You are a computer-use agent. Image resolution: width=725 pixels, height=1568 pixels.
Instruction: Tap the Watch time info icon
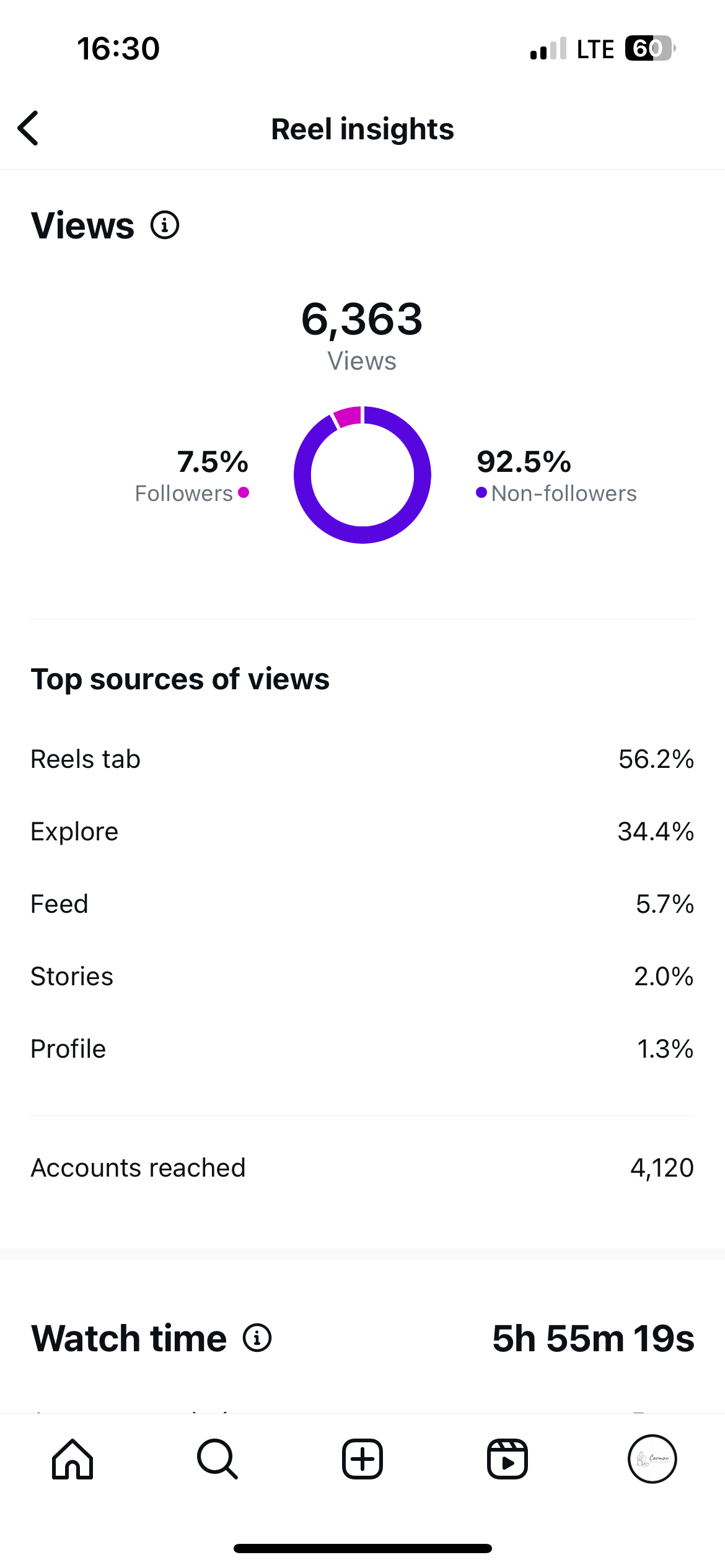257,1338
